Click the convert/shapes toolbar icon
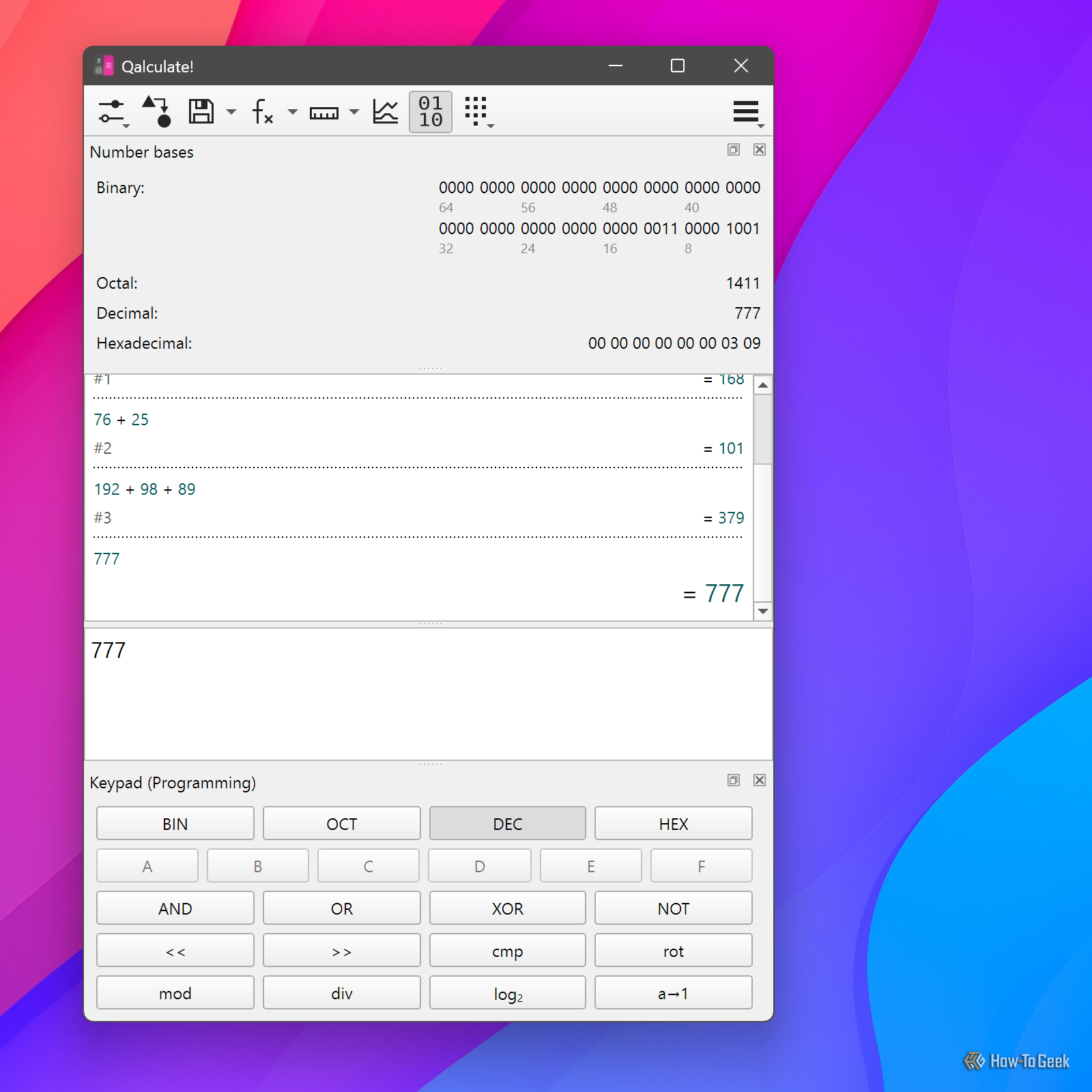The height and width of the screenshot is (1092, 1092). click(x=156, y=111)
